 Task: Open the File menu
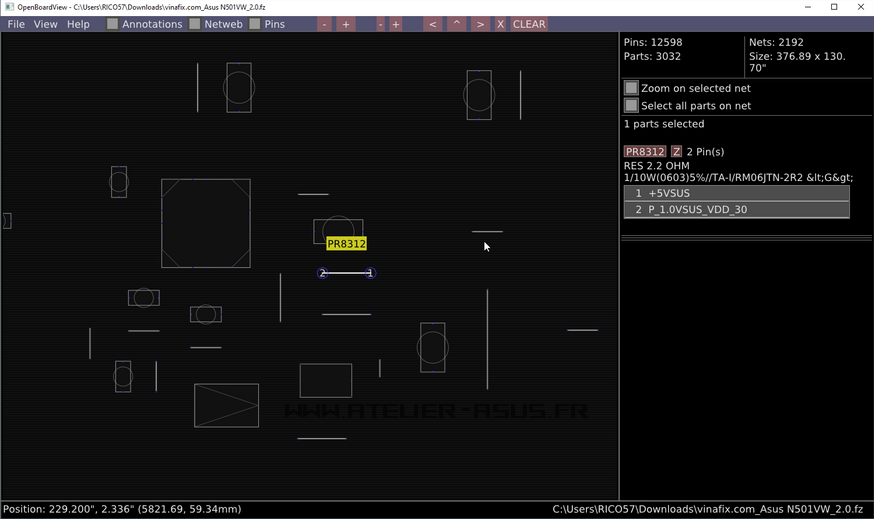[16, 24]
